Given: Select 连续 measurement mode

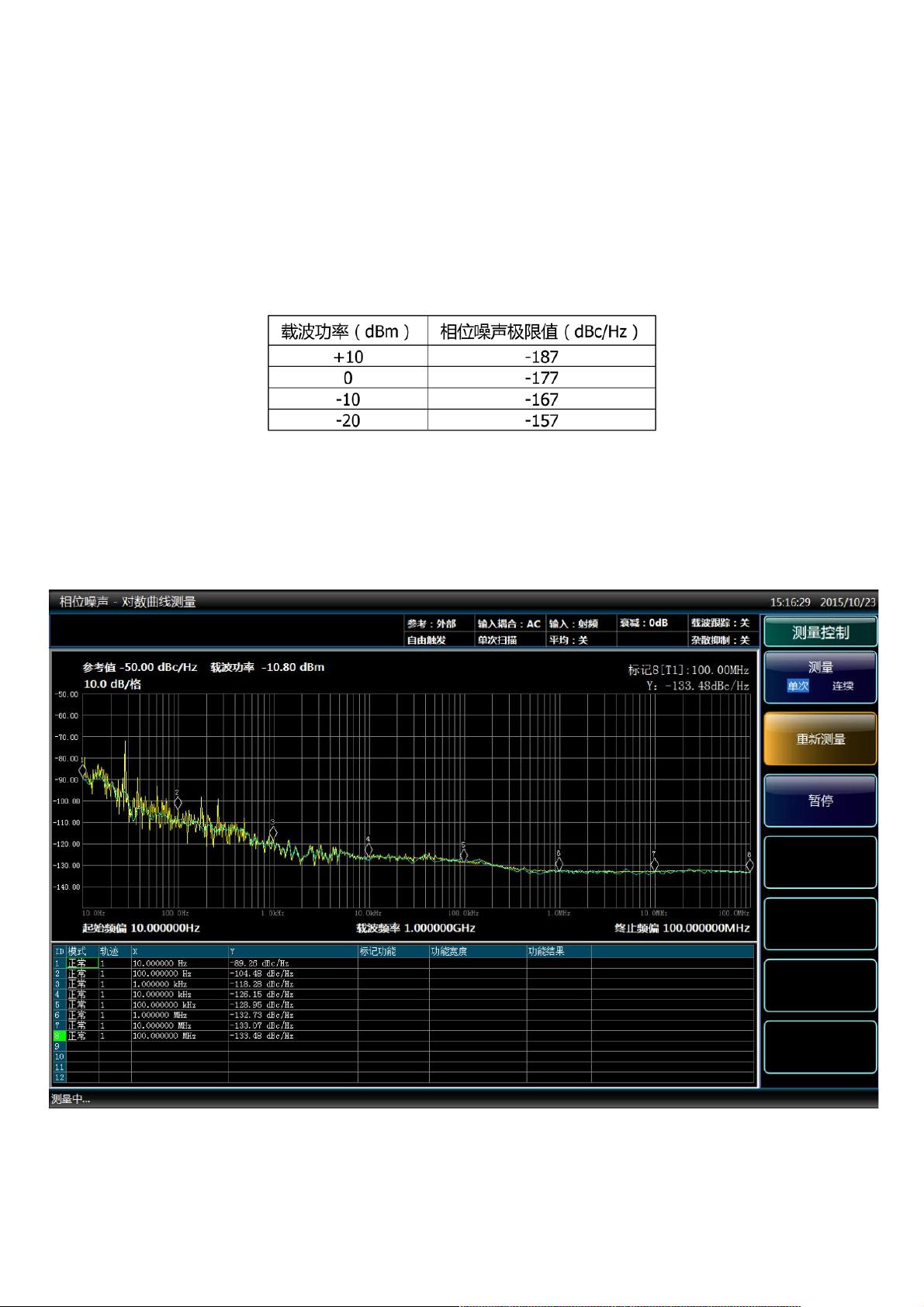Looking at the screenshot, I should [x=843, y=686].
